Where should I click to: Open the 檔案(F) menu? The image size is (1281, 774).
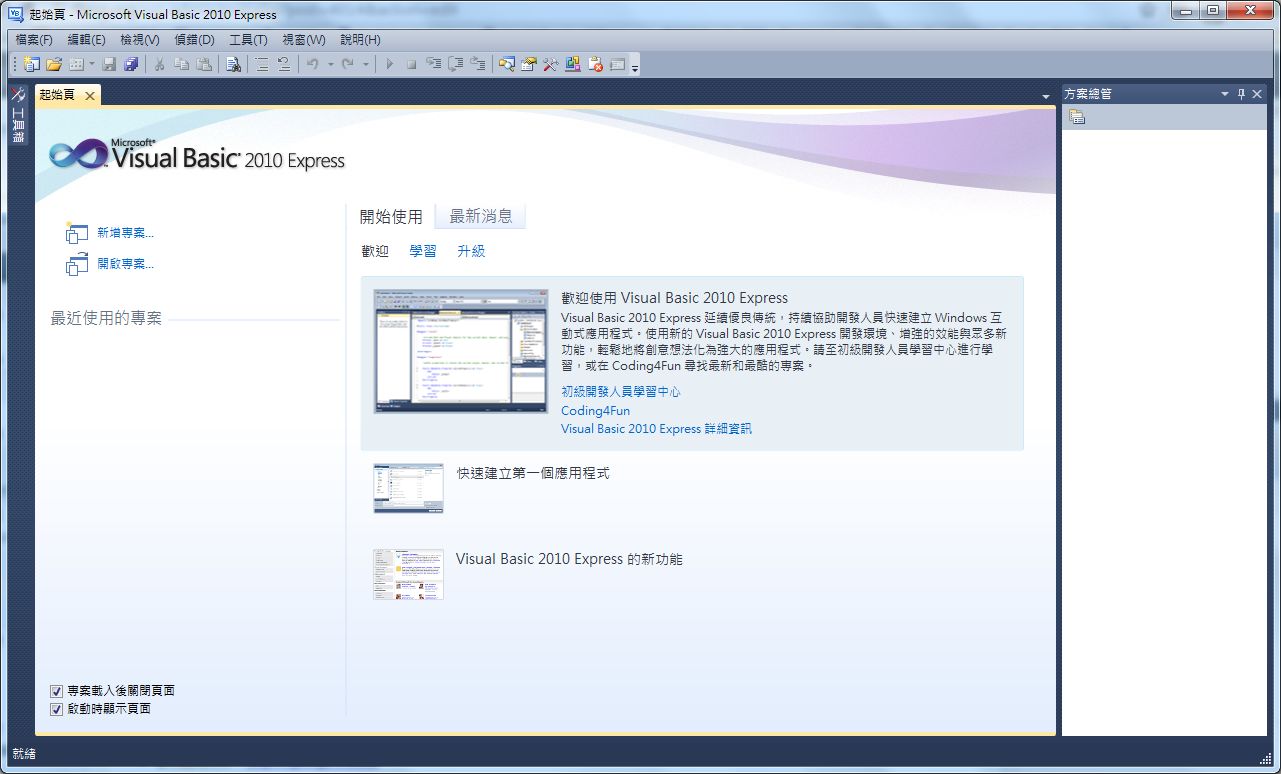point(34,40)
